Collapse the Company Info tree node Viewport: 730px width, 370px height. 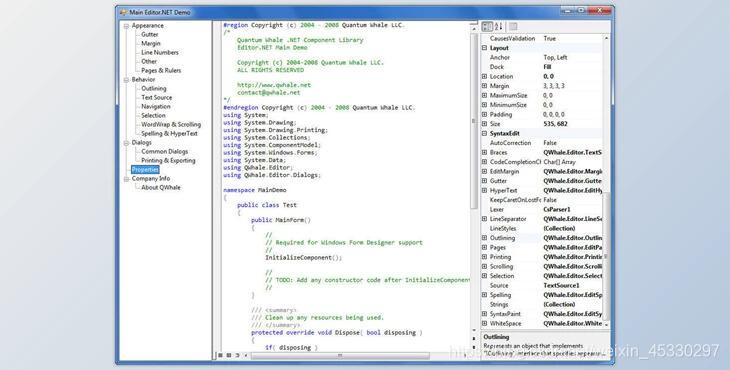pos(126,179)
